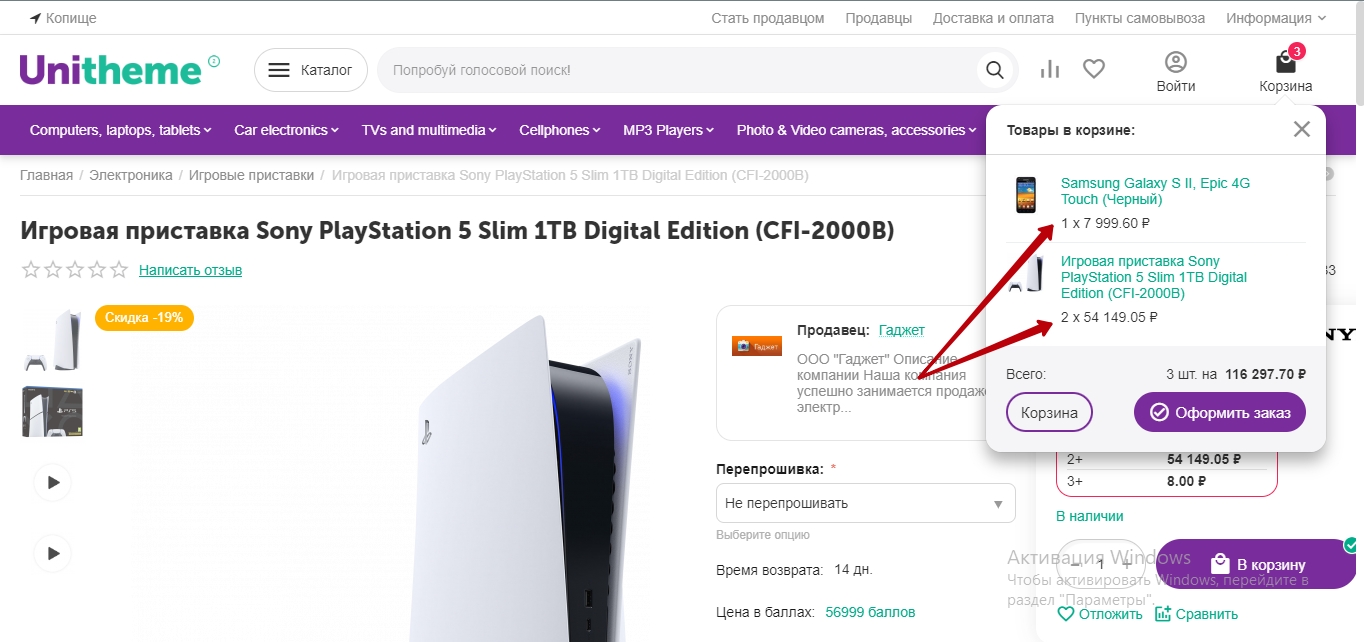Expand the TVs and multimedia menu
The height and width of the screenshot is (642, 1364).
429,130
